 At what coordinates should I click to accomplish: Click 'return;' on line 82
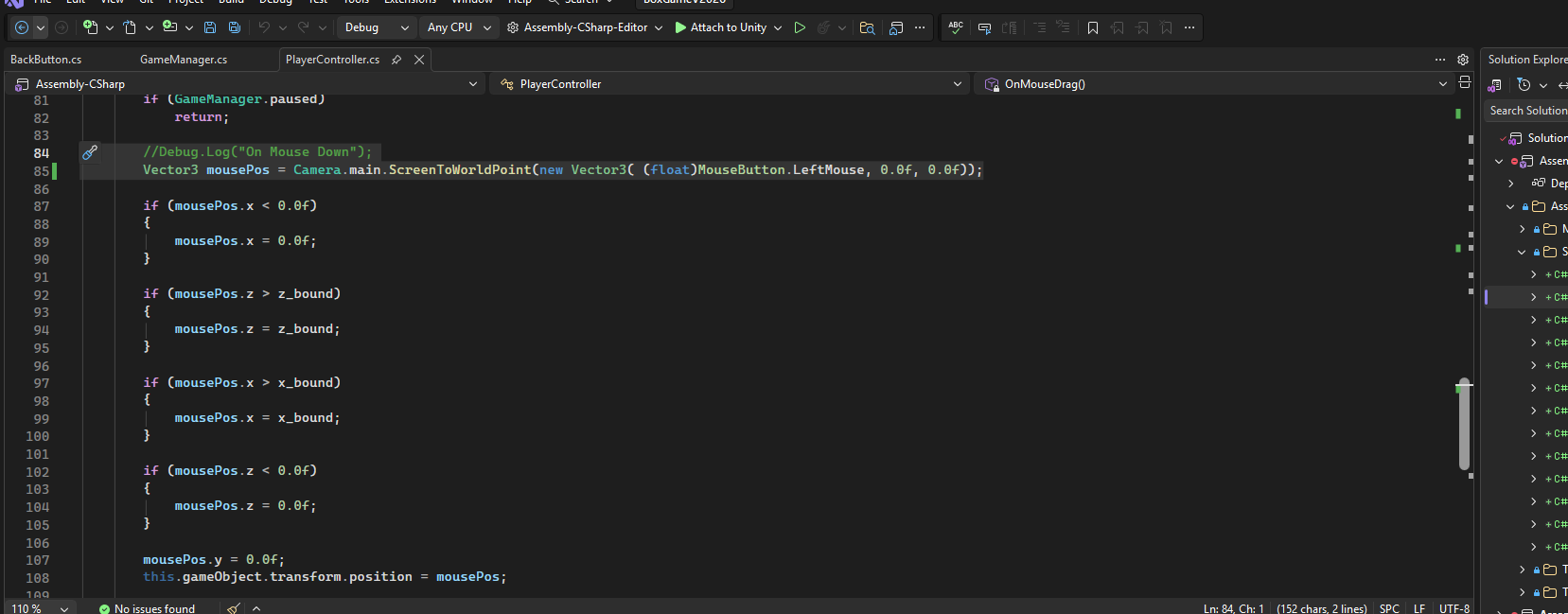(x=202, y=116)
